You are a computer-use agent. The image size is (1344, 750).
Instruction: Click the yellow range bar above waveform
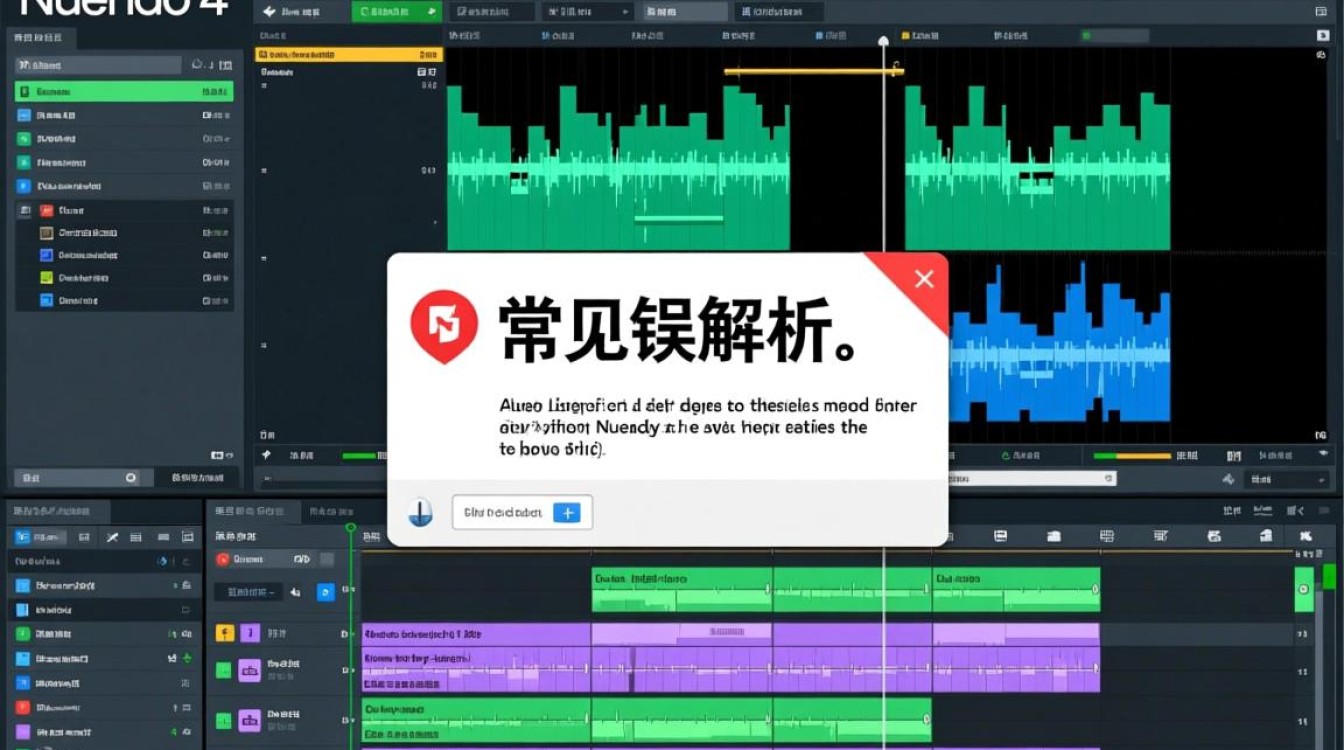pyautogui.click(x=814, y=71)
